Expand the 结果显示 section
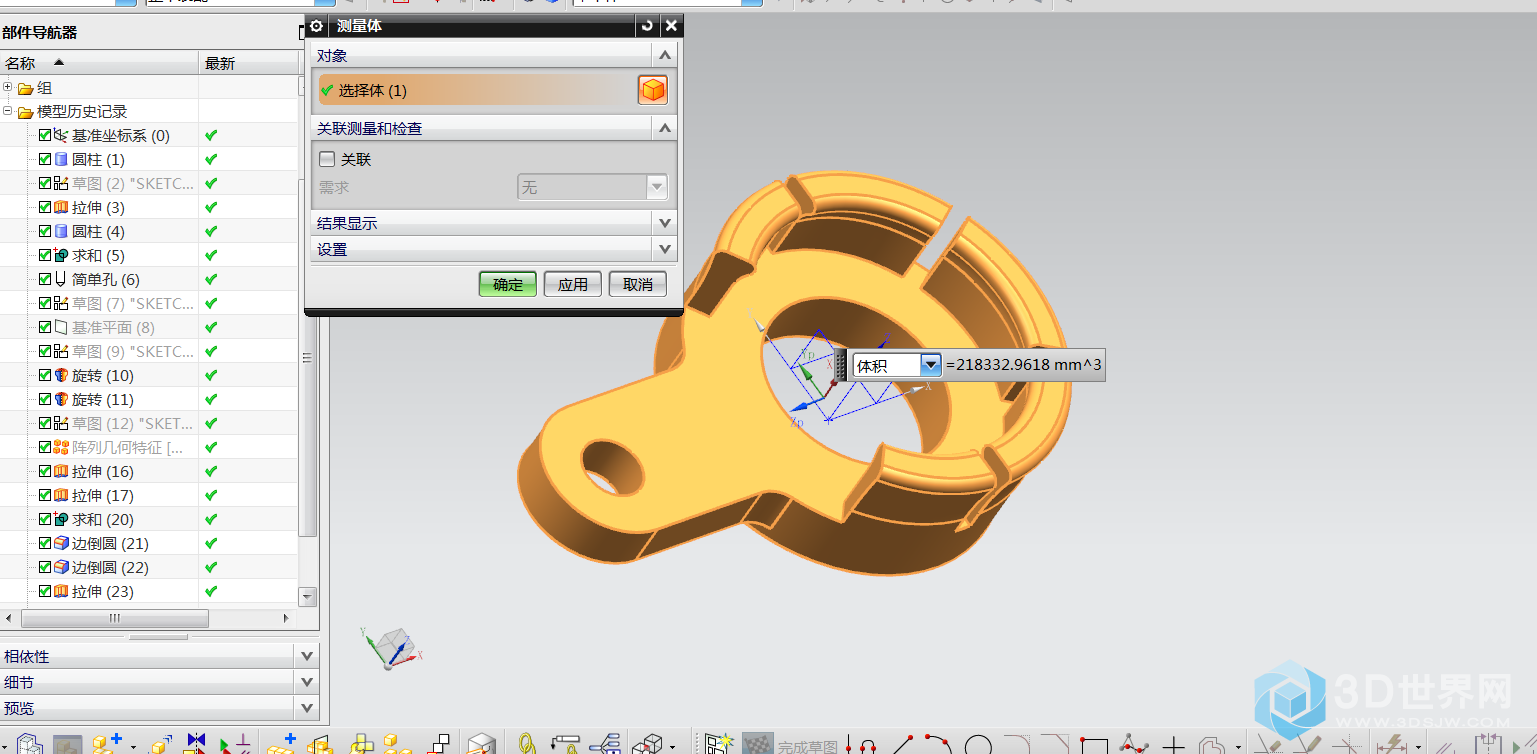Screen dimensions: 1537x754 click(x=664, y=222)
